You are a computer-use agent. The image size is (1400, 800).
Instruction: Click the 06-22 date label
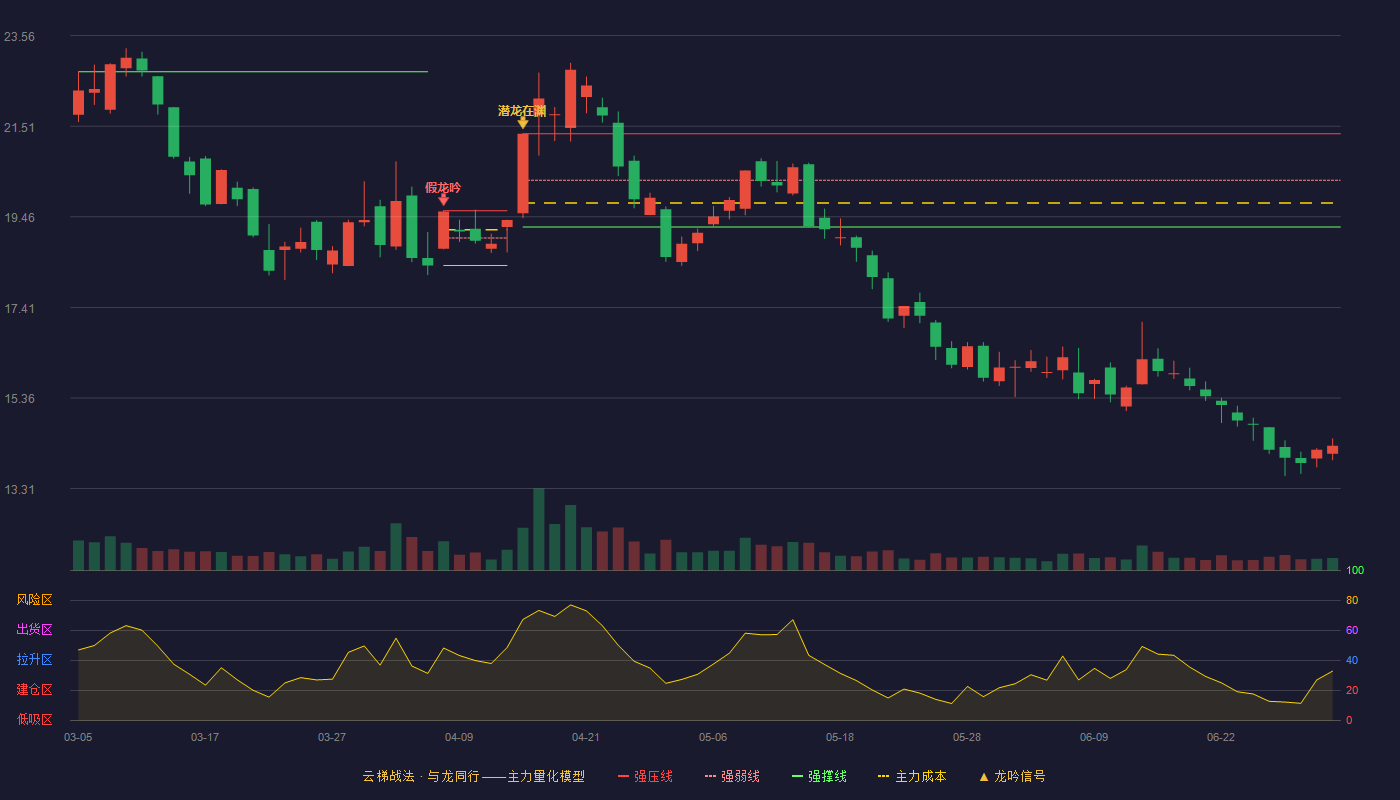1221,738
